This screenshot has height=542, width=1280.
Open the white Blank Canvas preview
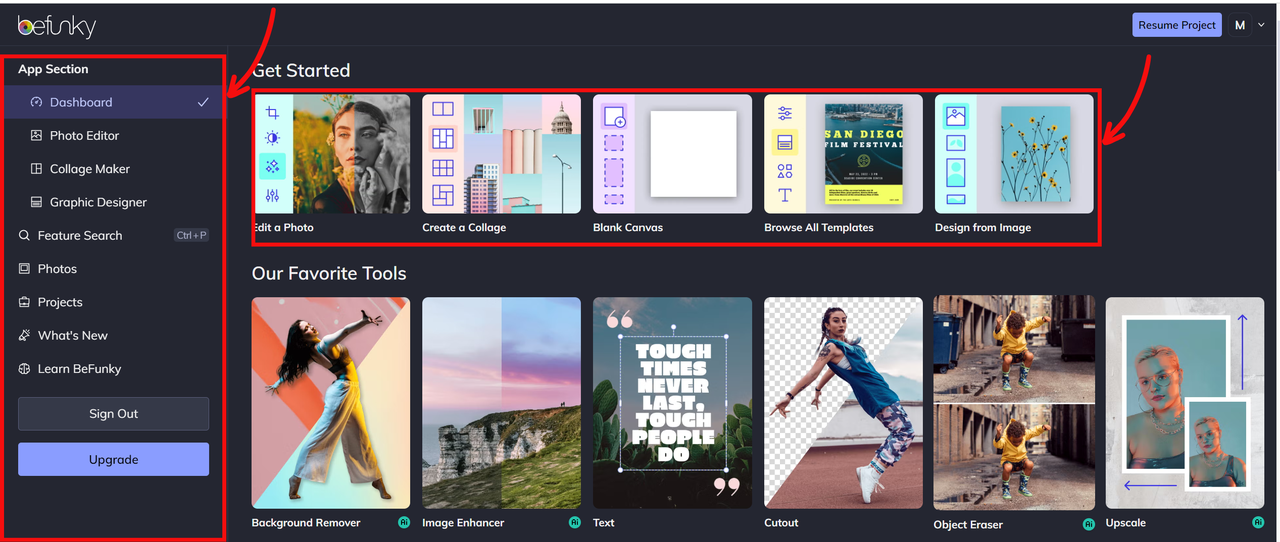(x=694, y=154)
